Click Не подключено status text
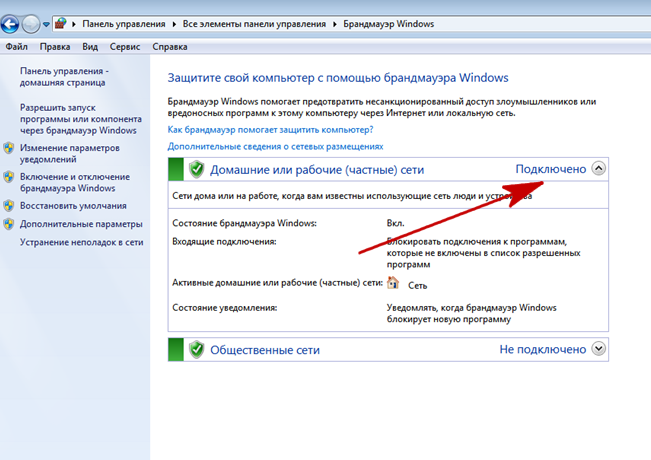The height and width of the screenshot is (460, 651). [x=543, y=350]
